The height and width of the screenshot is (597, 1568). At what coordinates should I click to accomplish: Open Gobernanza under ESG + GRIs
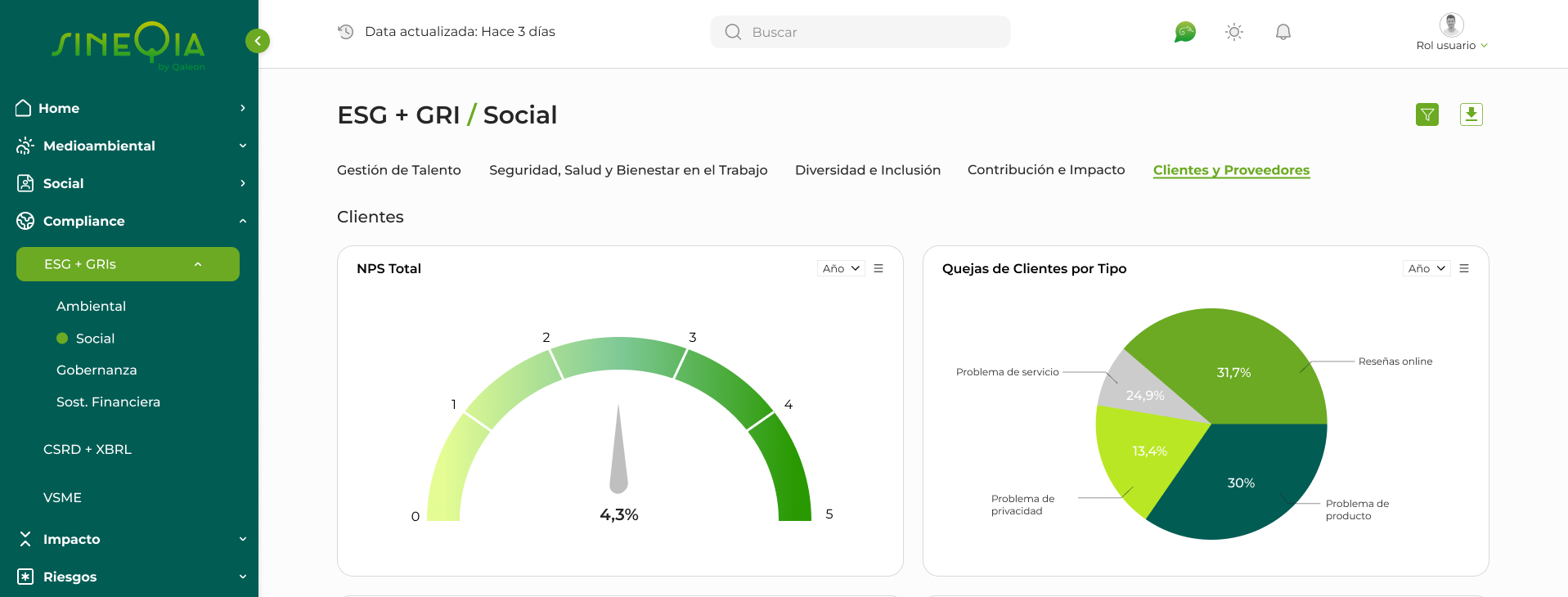click(x=97, y=370)
